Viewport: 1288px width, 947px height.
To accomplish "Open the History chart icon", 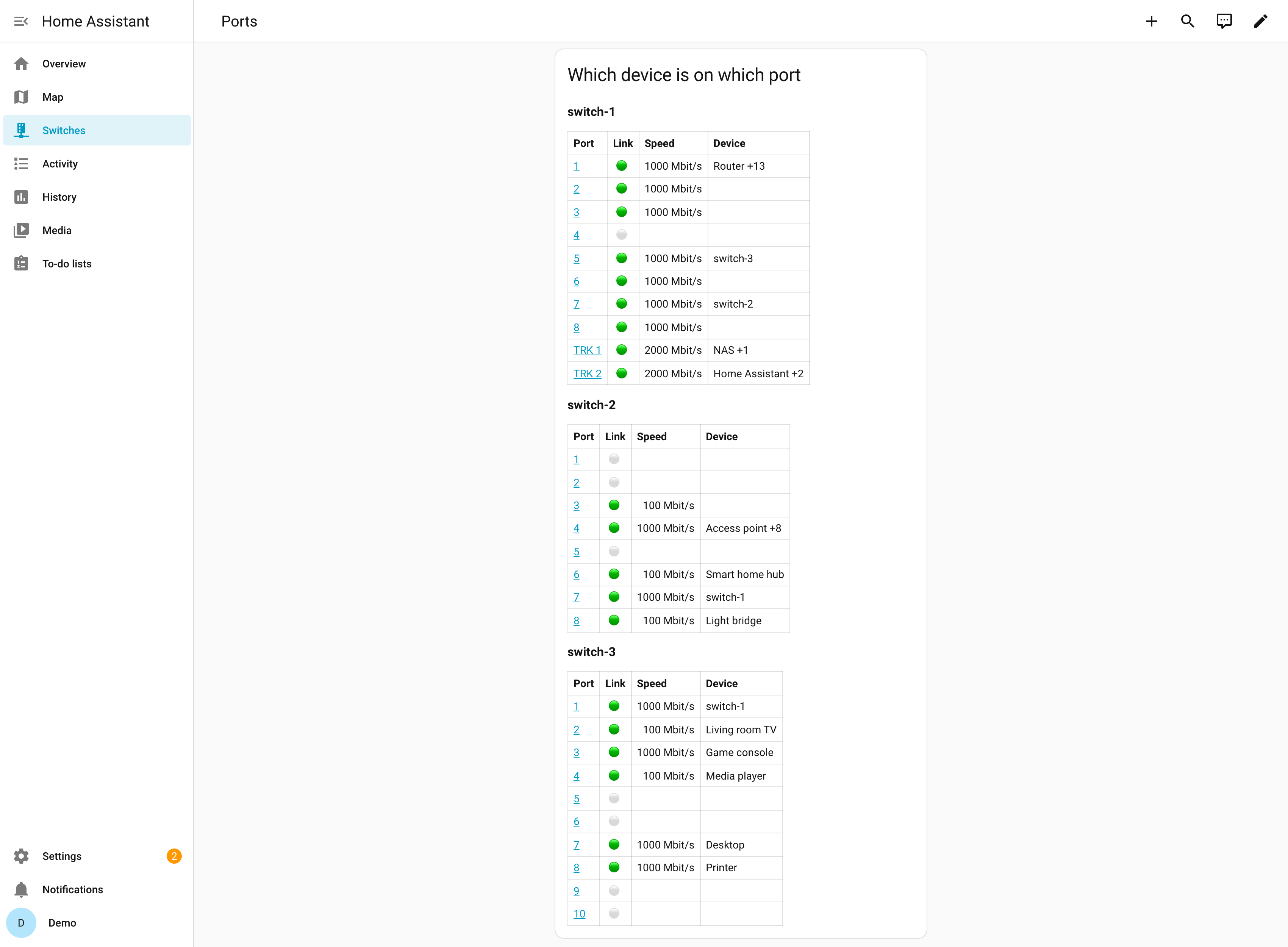I will [21, 197].
